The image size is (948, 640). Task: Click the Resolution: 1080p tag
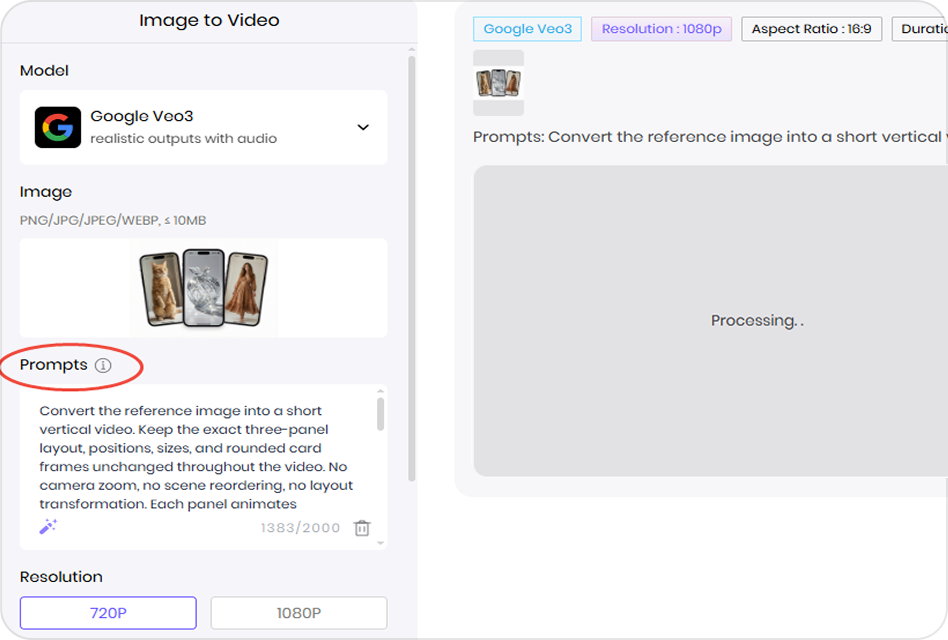tap(661, 29)
